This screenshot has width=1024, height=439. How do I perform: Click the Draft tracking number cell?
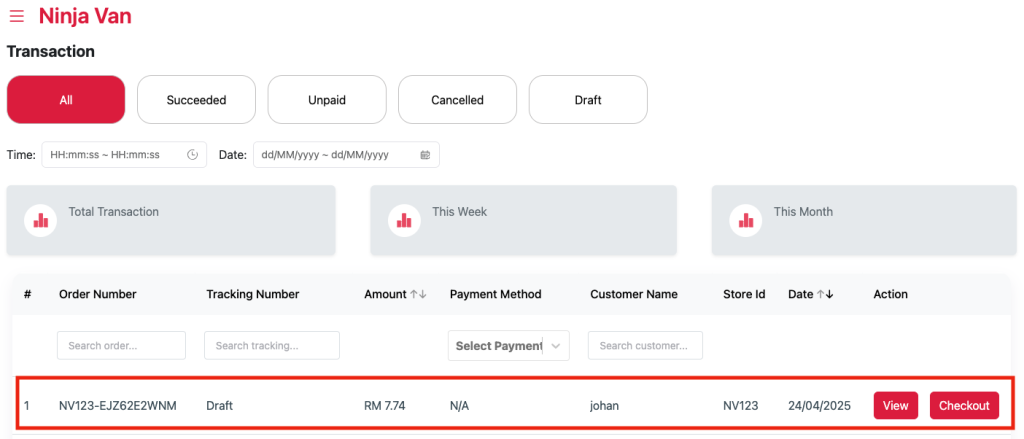click(x=219, y=406)
